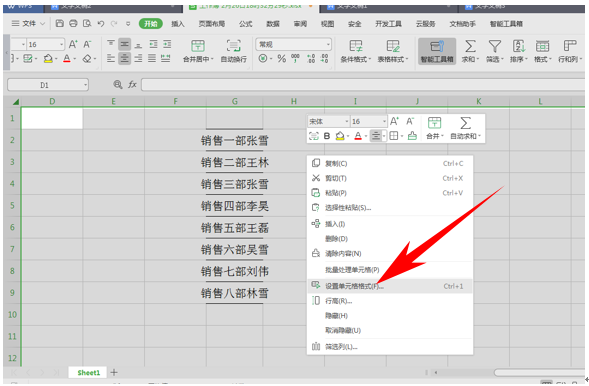Click the Align Right icon in ribbon
The height and width of the screenshot is (386, 589).
138,58
